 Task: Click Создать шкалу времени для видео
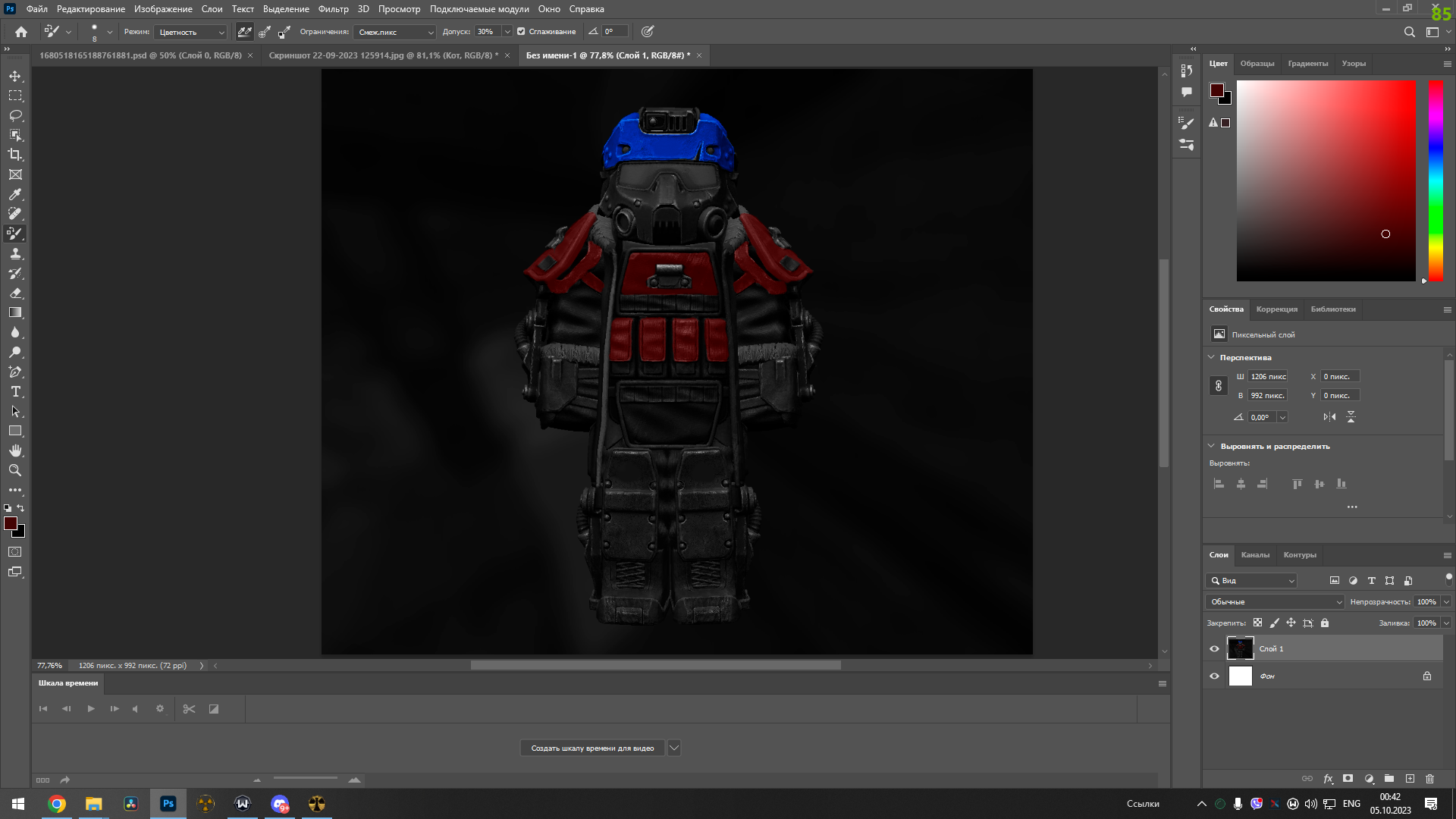pos(592,748)
